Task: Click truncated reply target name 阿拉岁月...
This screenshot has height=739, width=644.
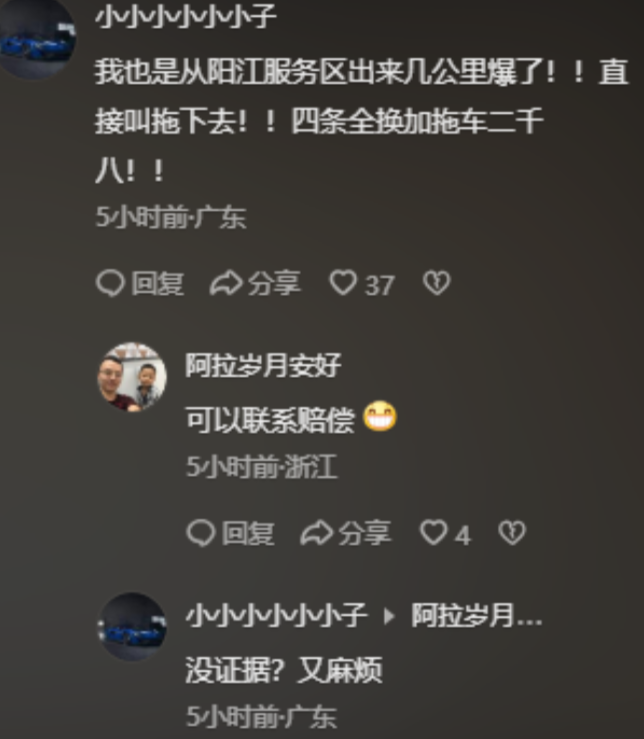Action: pos(477,616)
